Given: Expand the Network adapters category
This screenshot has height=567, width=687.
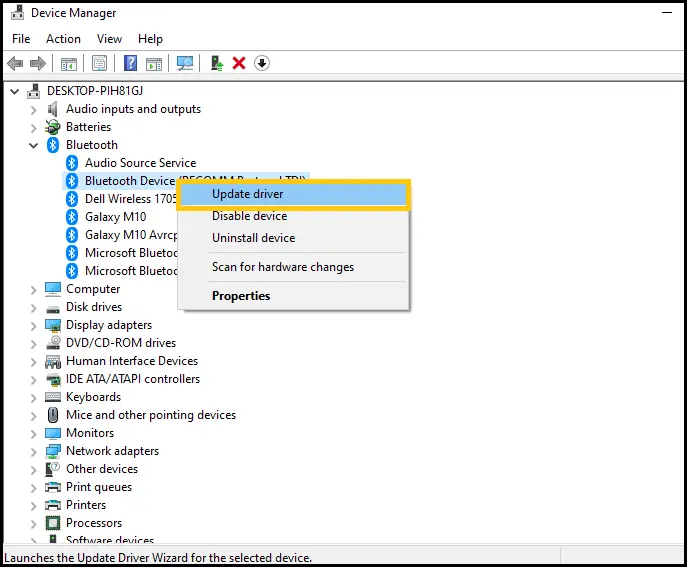Looking at the screenshot, I should 33,452.
